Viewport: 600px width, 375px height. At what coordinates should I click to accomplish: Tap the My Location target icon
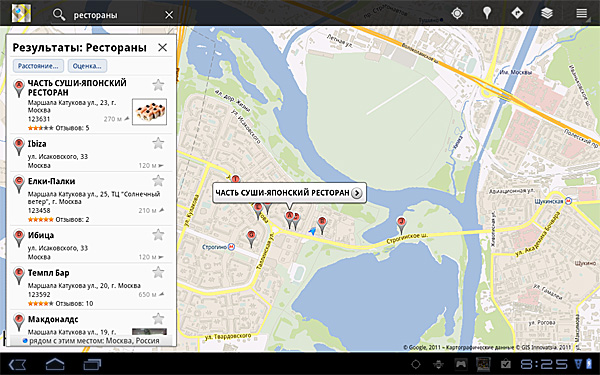(457, 13)
